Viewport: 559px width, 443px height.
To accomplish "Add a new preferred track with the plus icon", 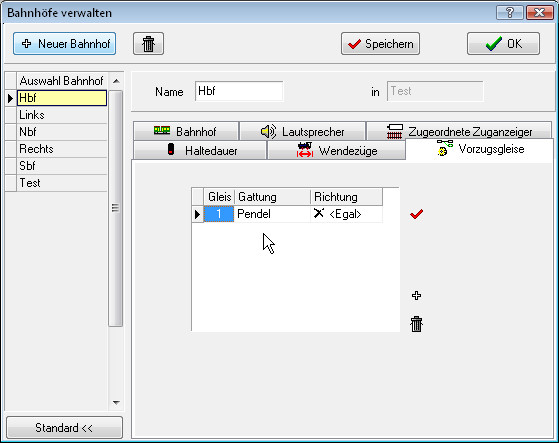I will [416, 295].
